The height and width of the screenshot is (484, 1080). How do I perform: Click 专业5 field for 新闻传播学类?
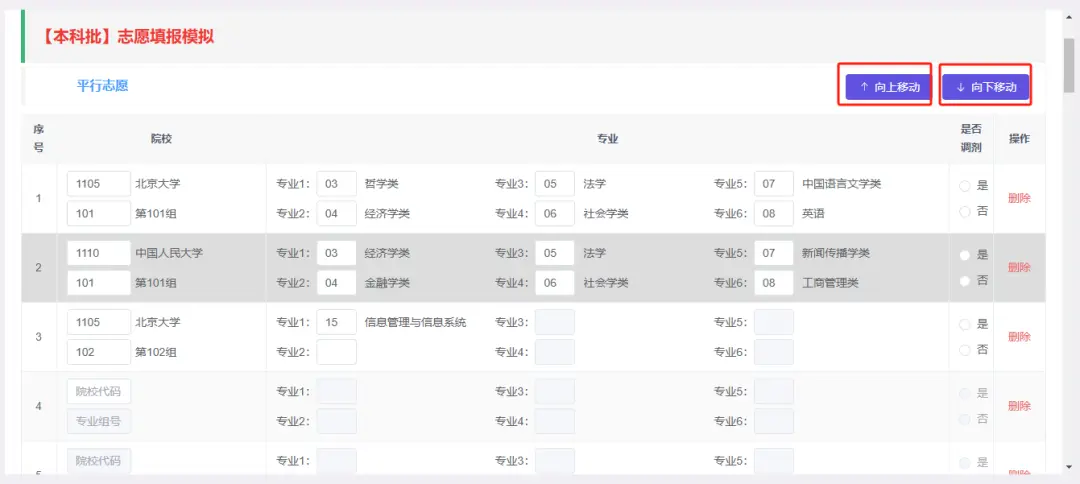pyautogui.click(x=773, y=254)
